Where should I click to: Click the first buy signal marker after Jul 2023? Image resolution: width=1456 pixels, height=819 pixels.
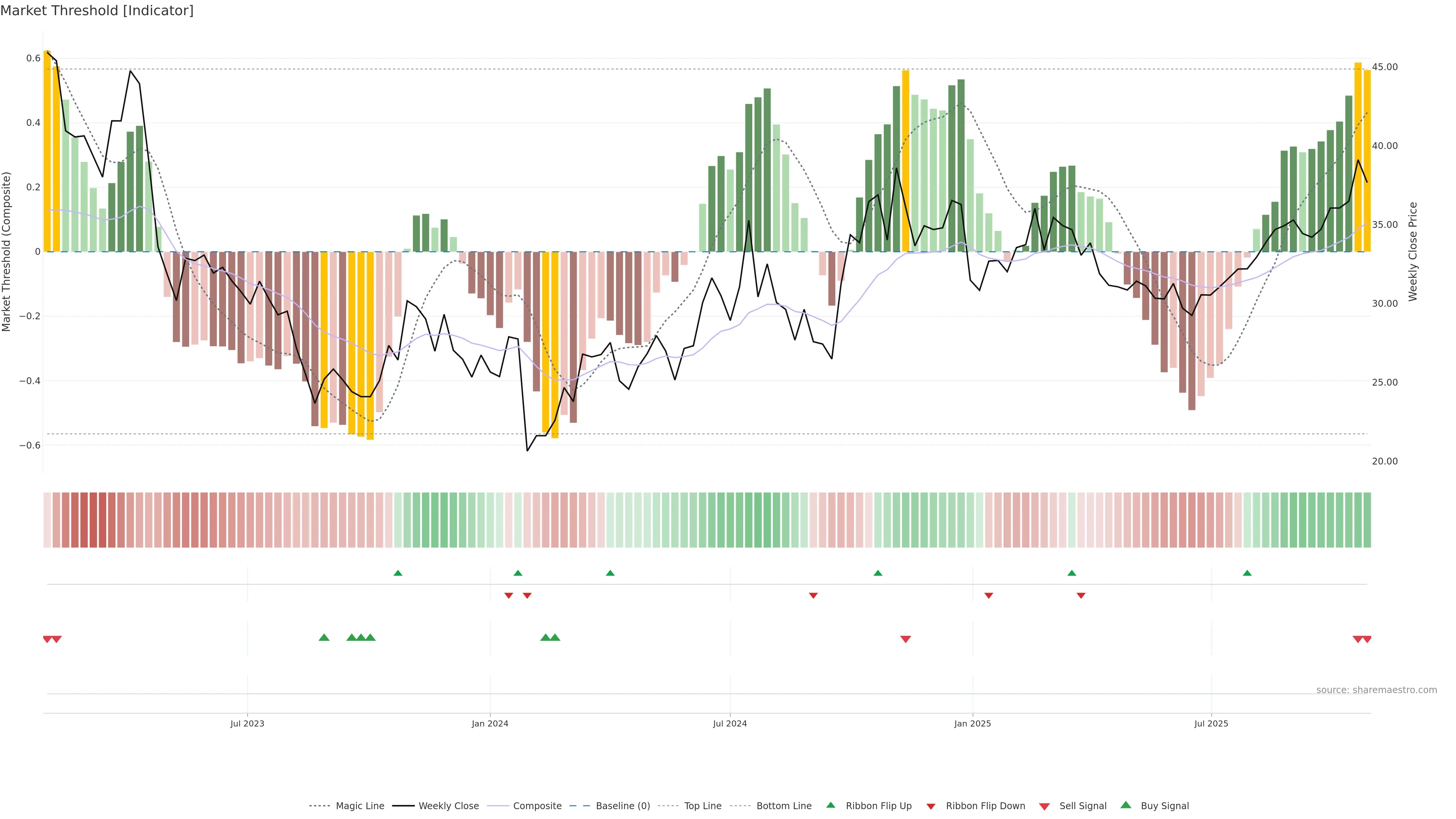point(324,637)
